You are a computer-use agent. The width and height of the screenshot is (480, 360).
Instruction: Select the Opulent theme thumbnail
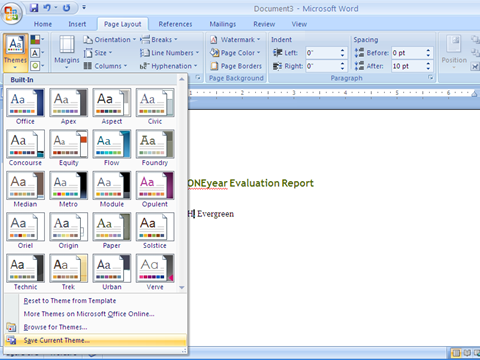pos(155,189)
